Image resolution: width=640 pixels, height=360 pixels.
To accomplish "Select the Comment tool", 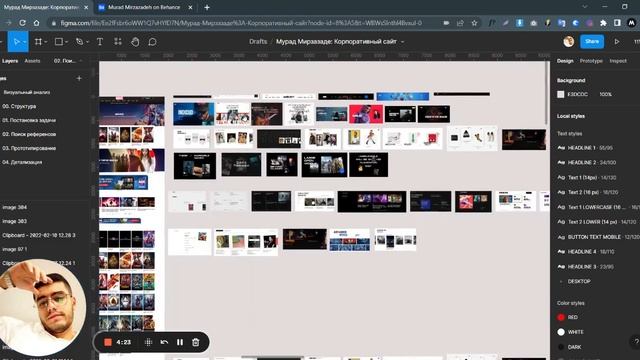I will click(x=152, y=42).
